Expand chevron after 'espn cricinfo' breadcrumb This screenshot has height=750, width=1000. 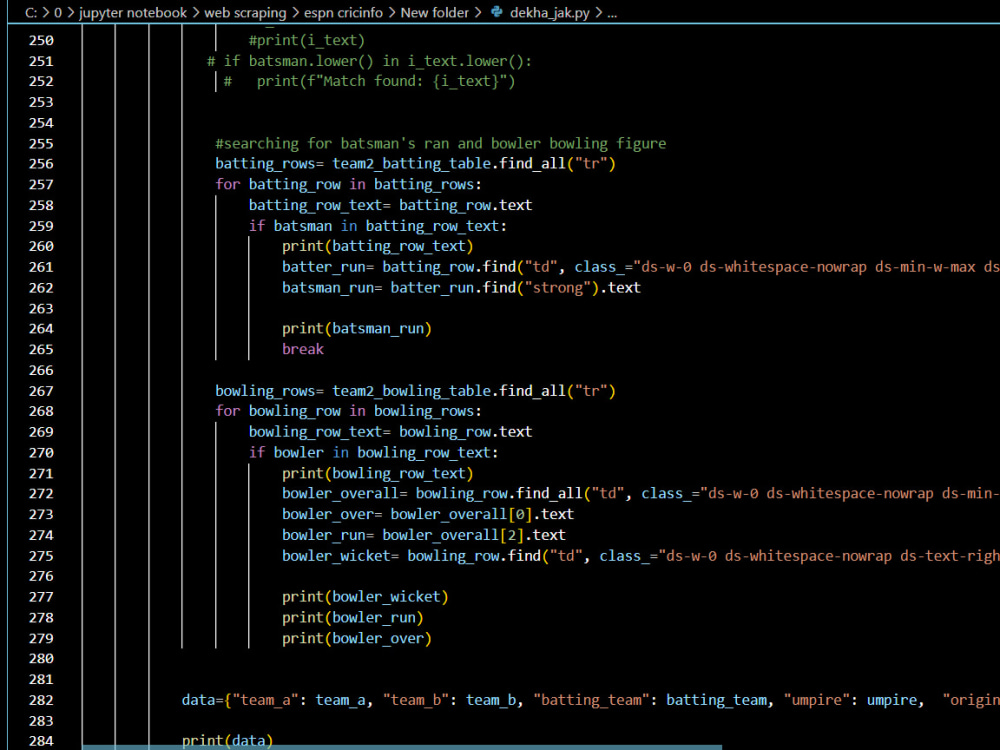392,13
